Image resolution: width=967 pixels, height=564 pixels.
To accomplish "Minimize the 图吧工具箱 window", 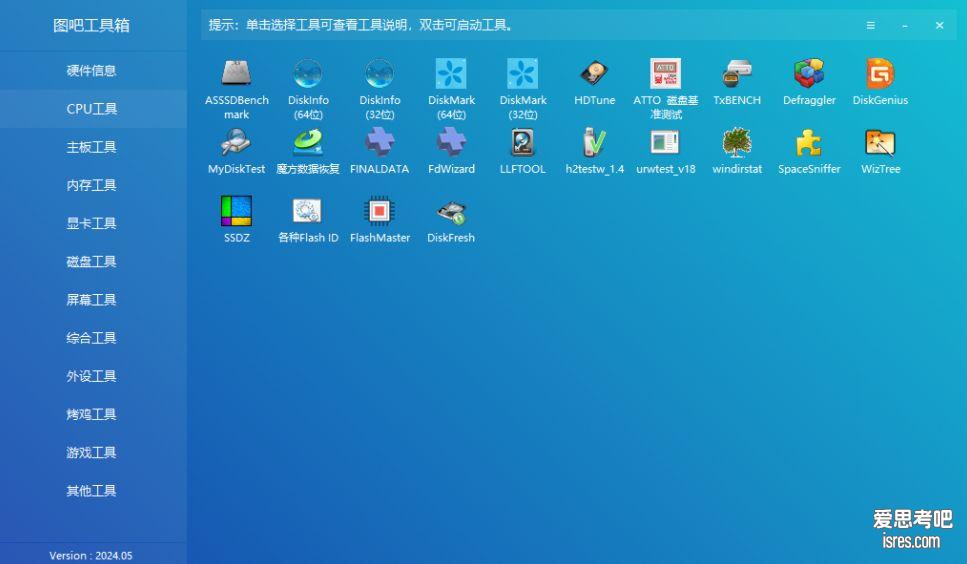I will pos(905,25).
